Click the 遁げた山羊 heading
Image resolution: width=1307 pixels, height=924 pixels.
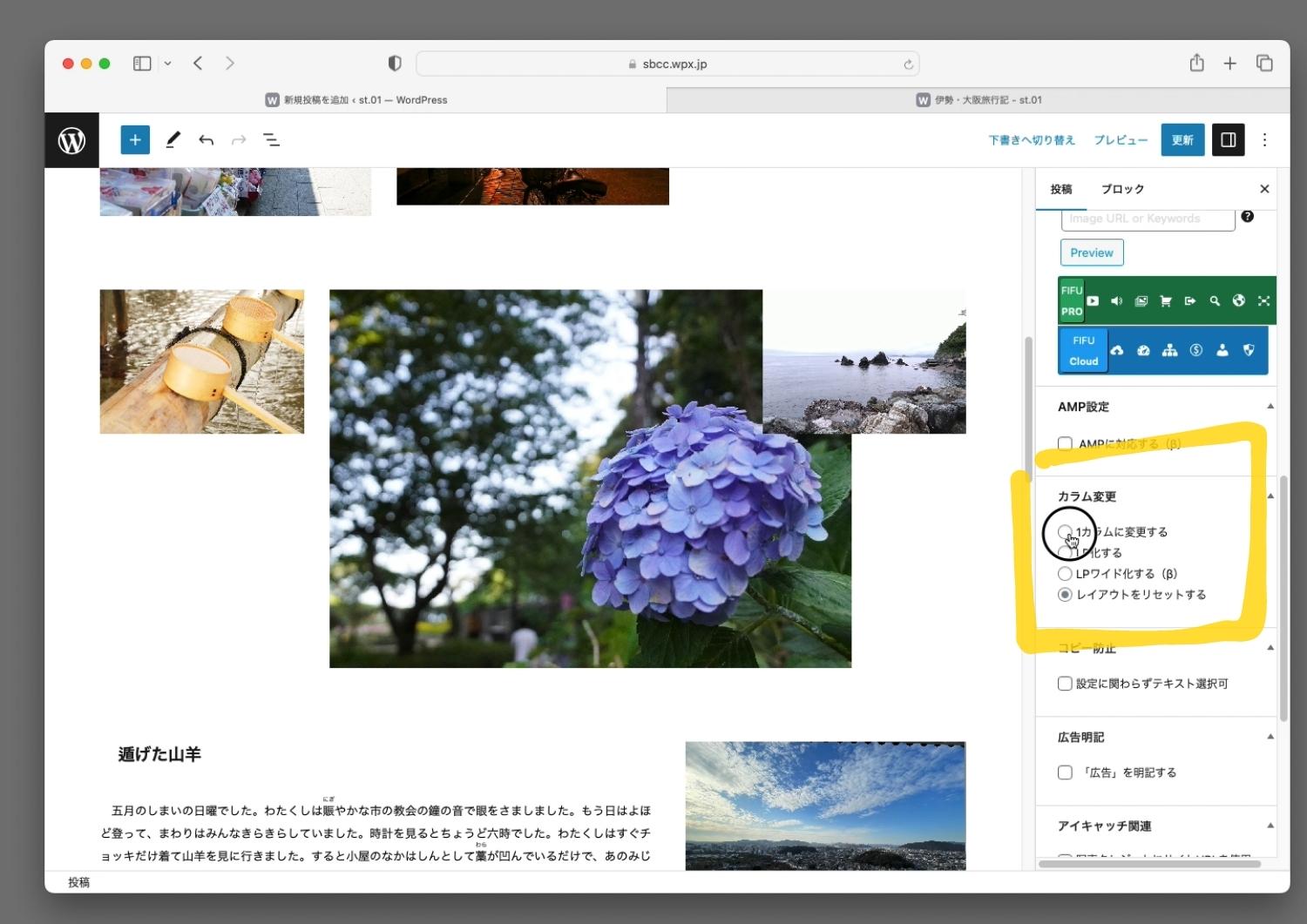159,754
